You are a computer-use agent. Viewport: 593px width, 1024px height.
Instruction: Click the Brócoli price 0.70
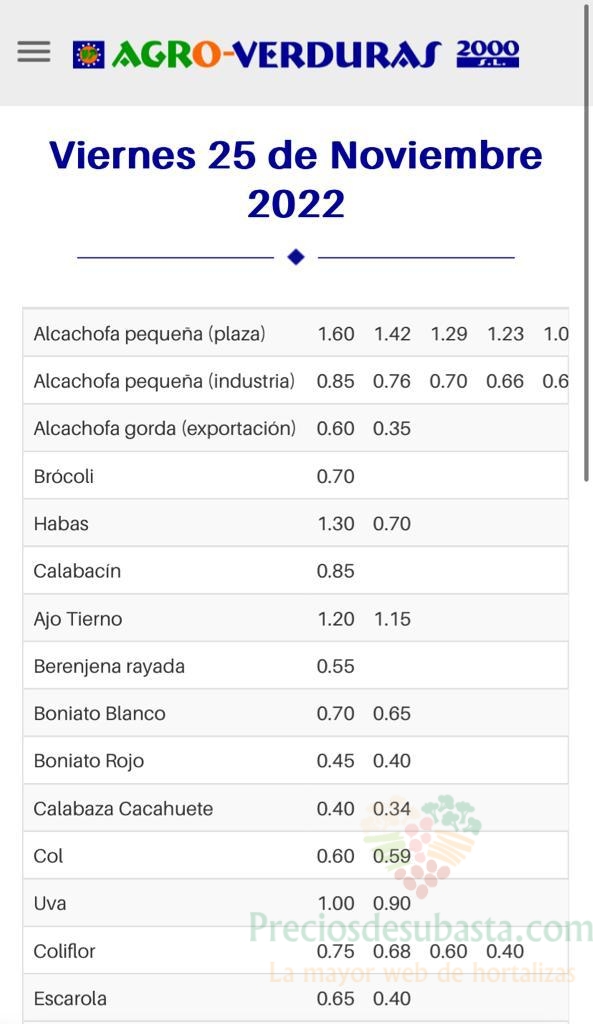(336, 476)
